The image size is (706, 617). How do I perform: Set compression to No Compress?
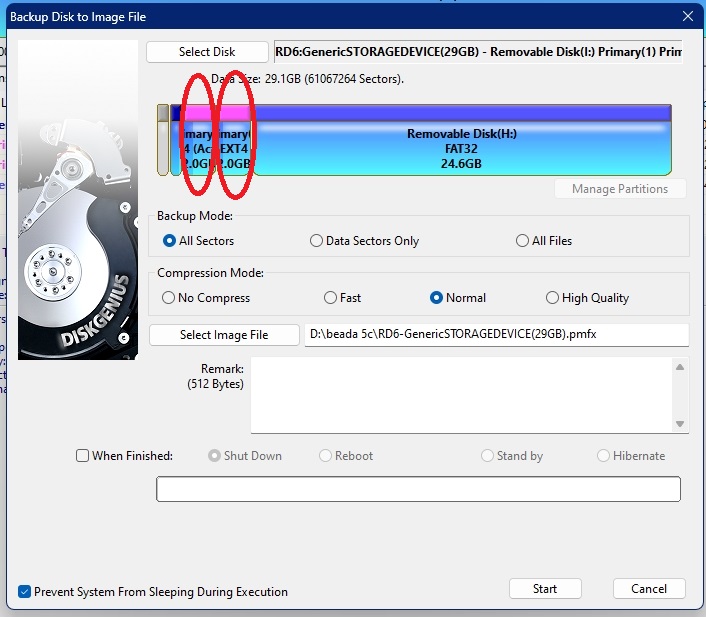click(168, 298)
